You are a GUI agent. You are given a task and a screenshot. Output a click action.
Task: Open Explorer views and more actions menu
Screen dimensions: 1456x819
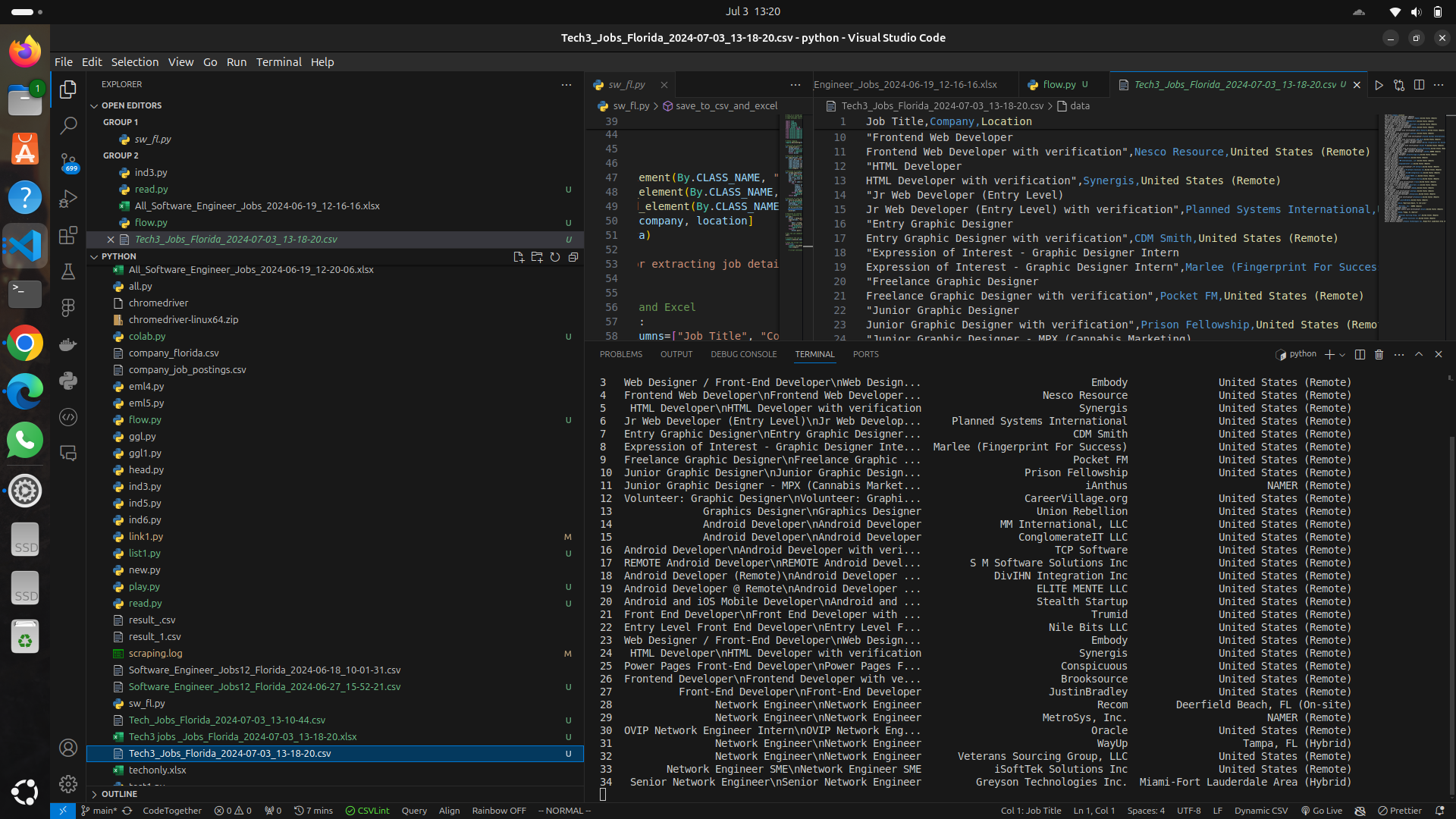click(566, 85)
